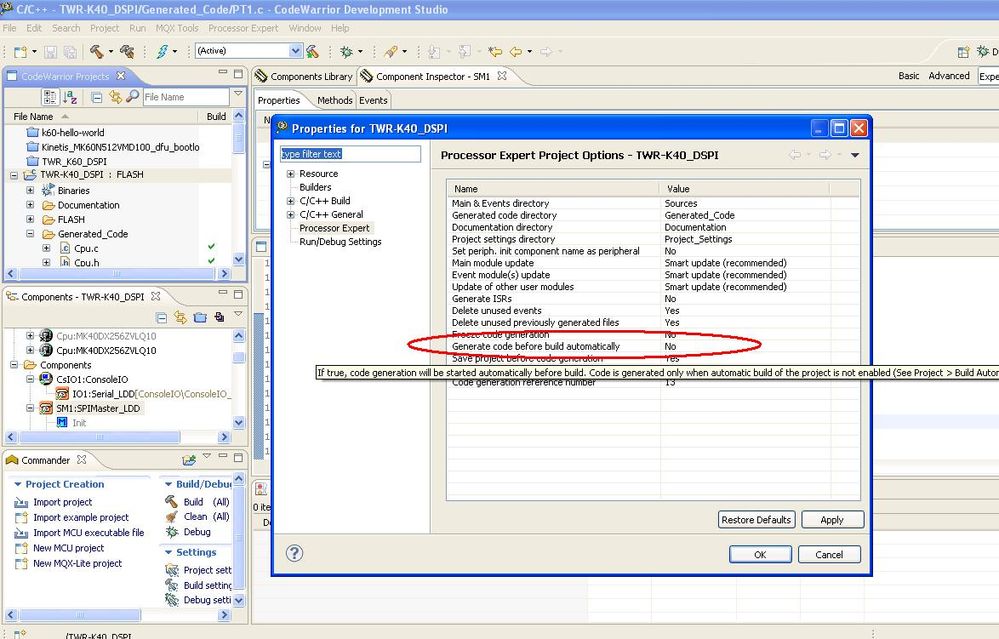The image size is (999, 639).
Task: Click the File Name search field
Action: click(185, 97)
